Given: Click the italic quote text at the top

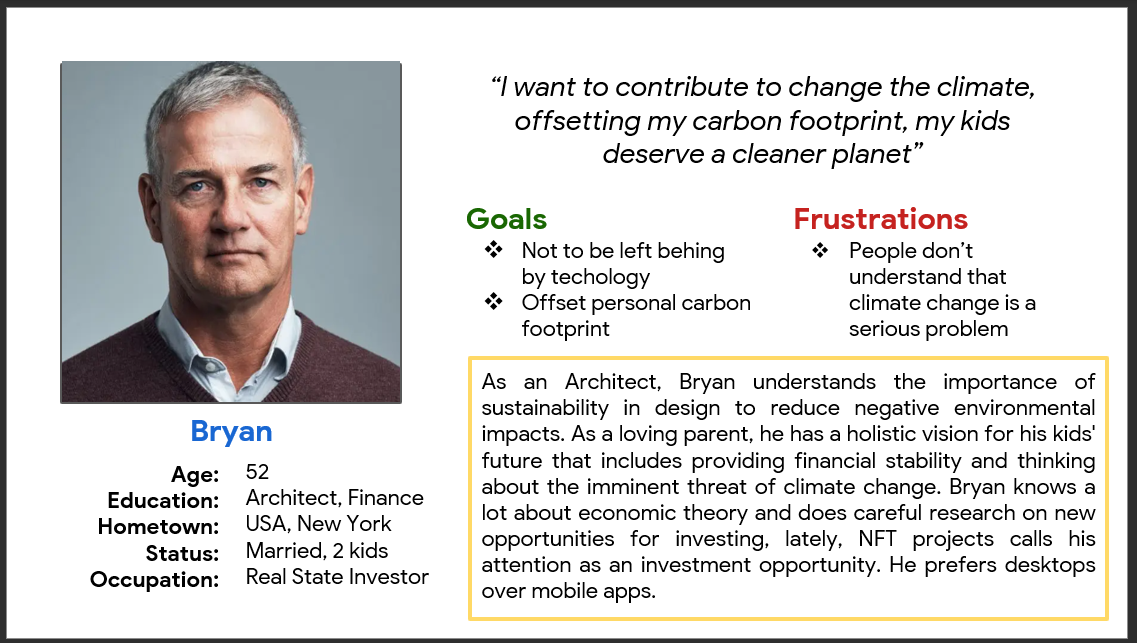Looking at the screenshot, I should 762,121.
